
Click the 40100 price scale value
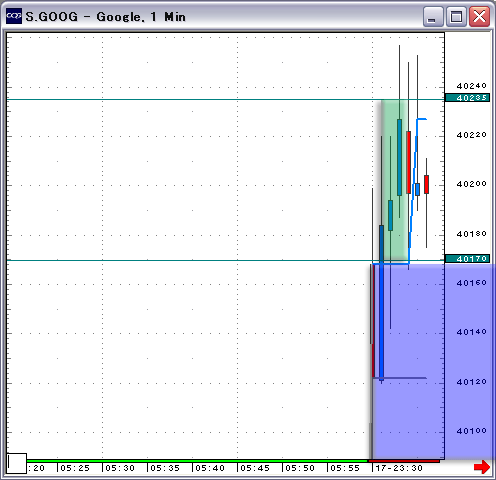click(x=471, y=431)
